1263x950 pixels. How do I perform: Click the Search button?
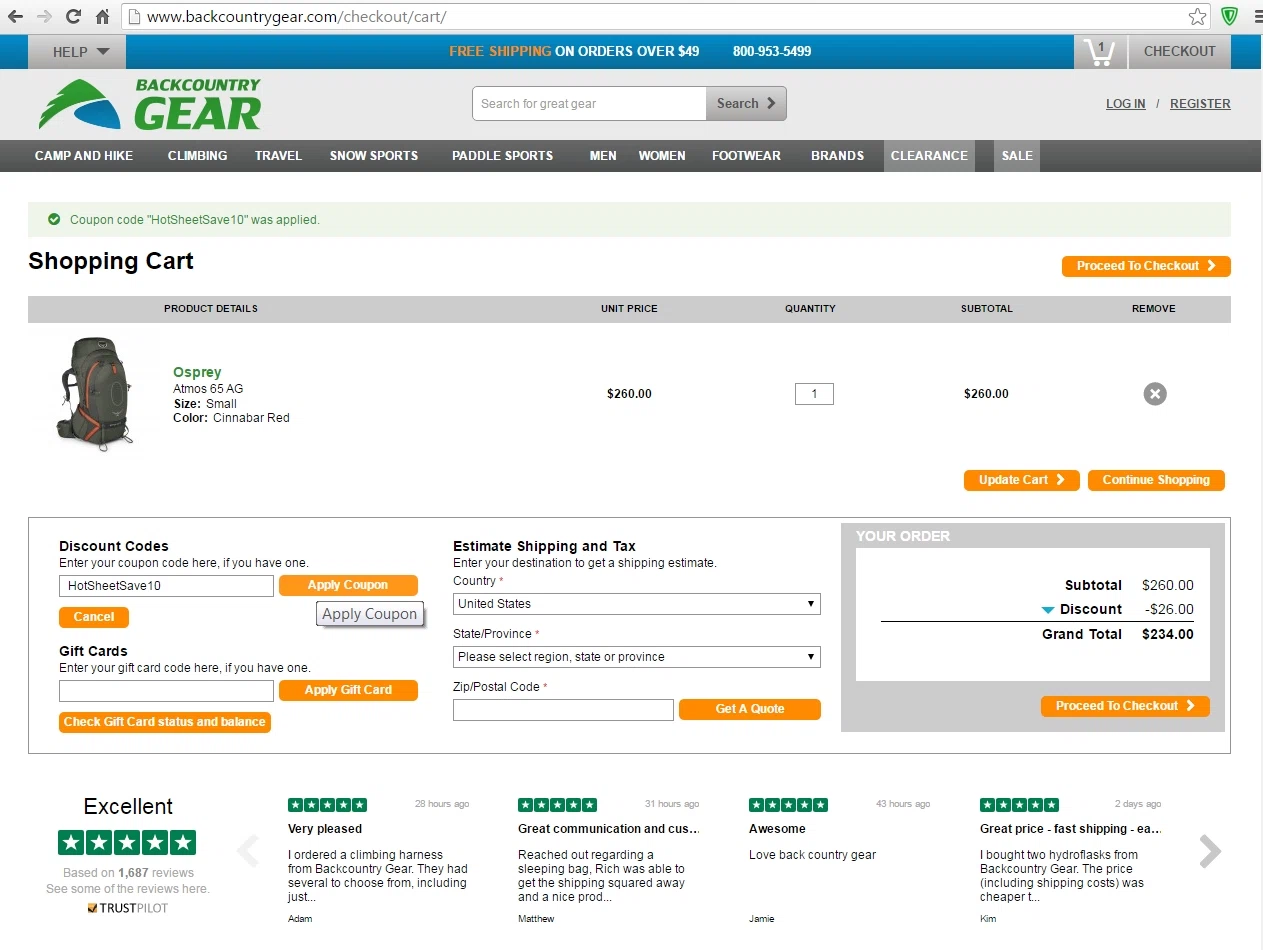click(746, 103)
